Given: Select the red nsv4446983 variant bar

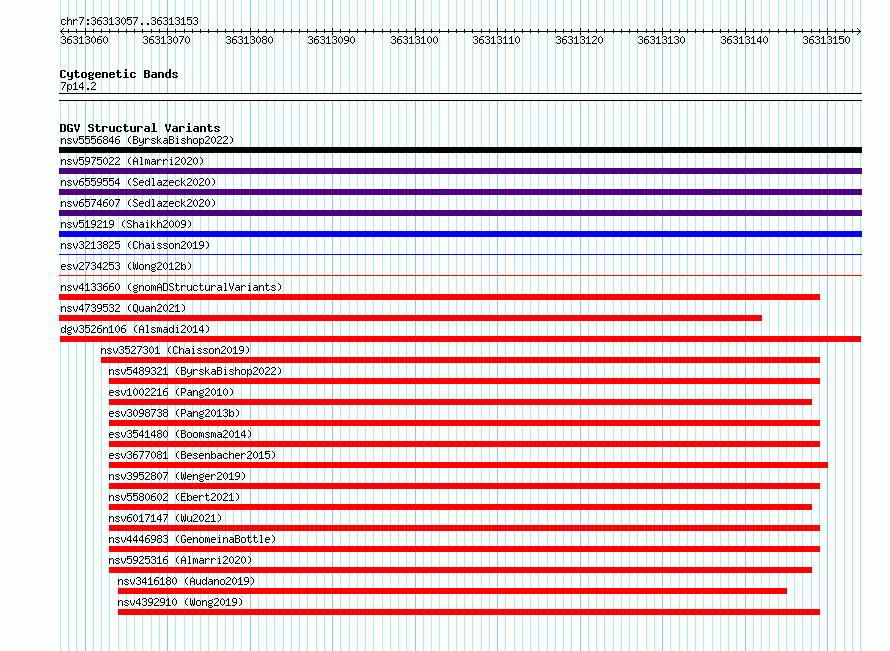Looking at the screenshot, I should click(464, 549).
